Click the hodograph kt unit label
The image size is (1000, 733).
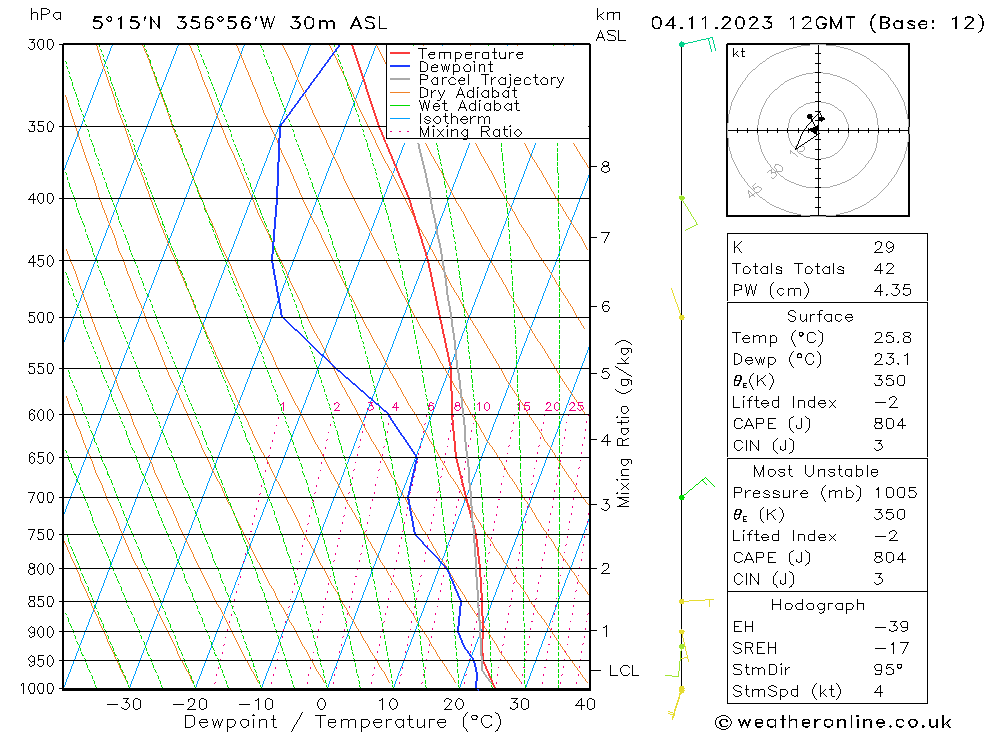pos(739,53)
